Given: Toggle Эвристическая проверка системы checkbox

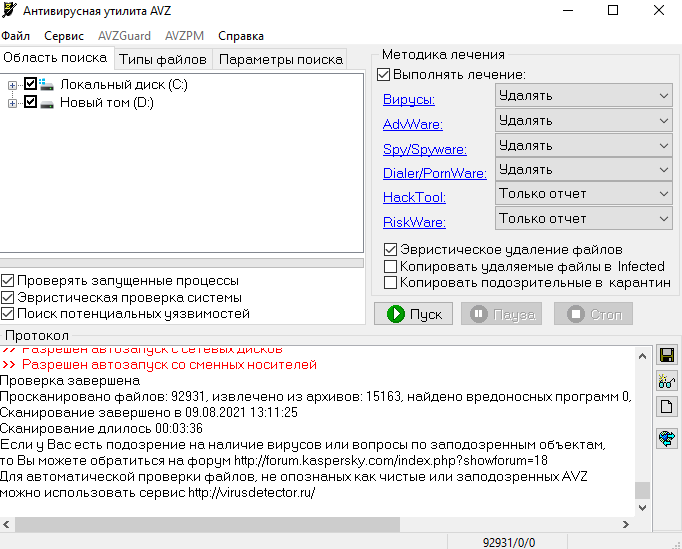Looking at the screenshot, I should pos(7,298).
